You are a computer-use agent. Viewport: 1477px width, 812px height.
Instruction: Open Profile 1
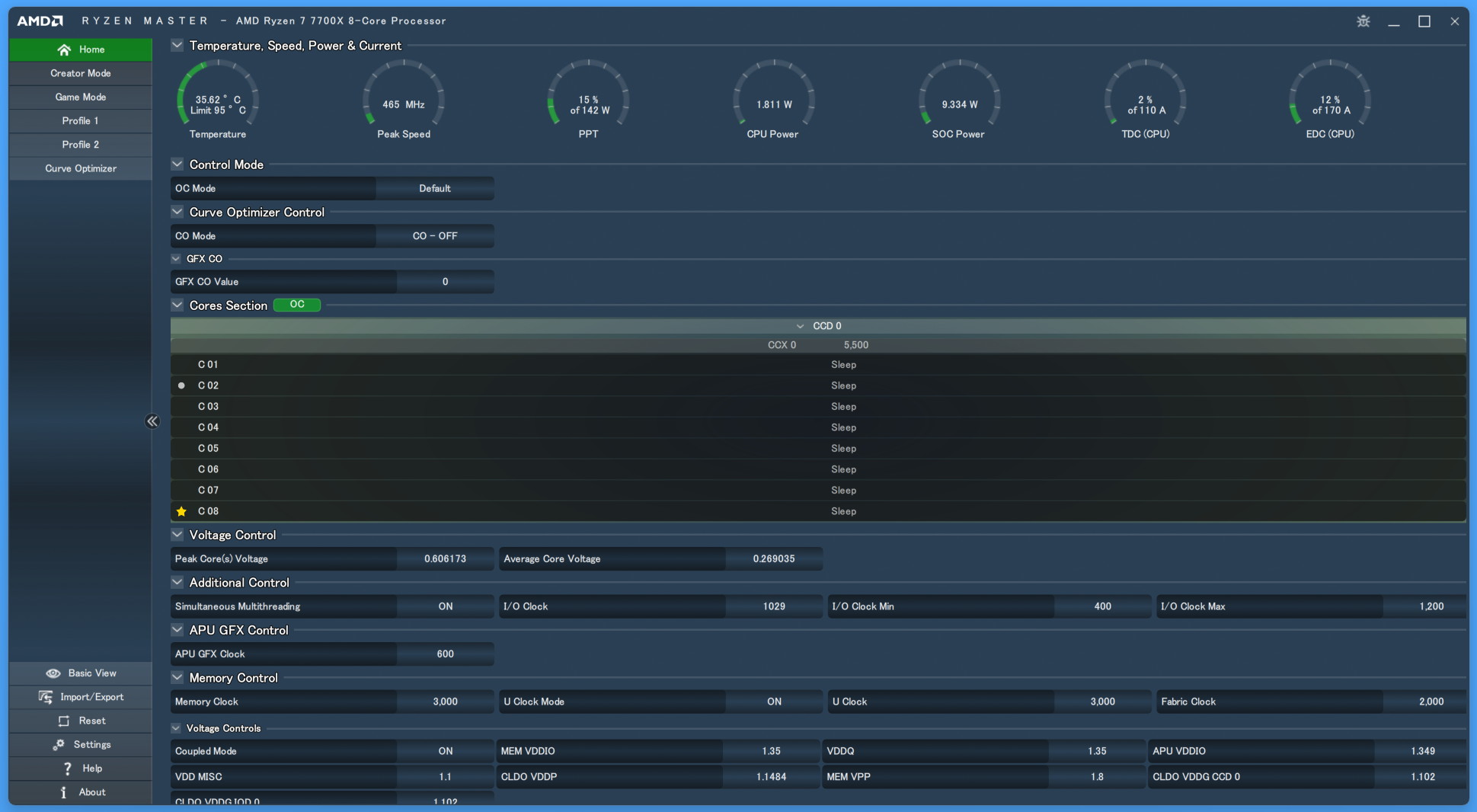[x=81, y=120]
